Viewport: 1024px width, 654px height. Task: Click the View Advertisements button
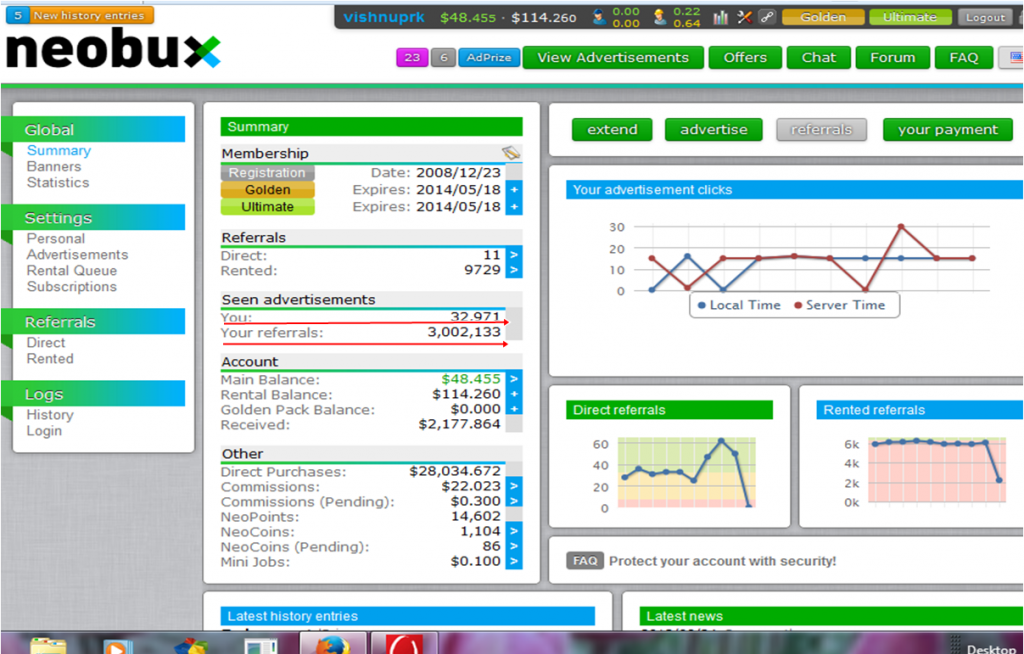point(613,57)
